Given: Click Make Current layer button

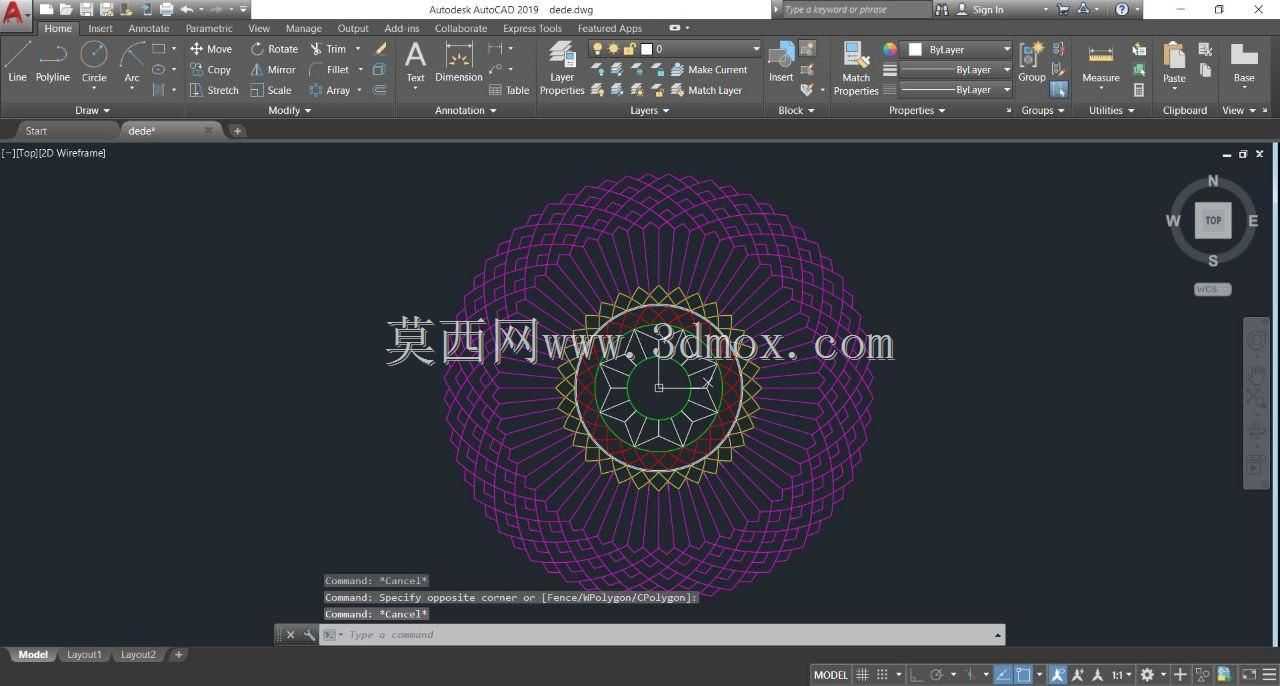Looking at the screenshot, I should pos(709,69).
